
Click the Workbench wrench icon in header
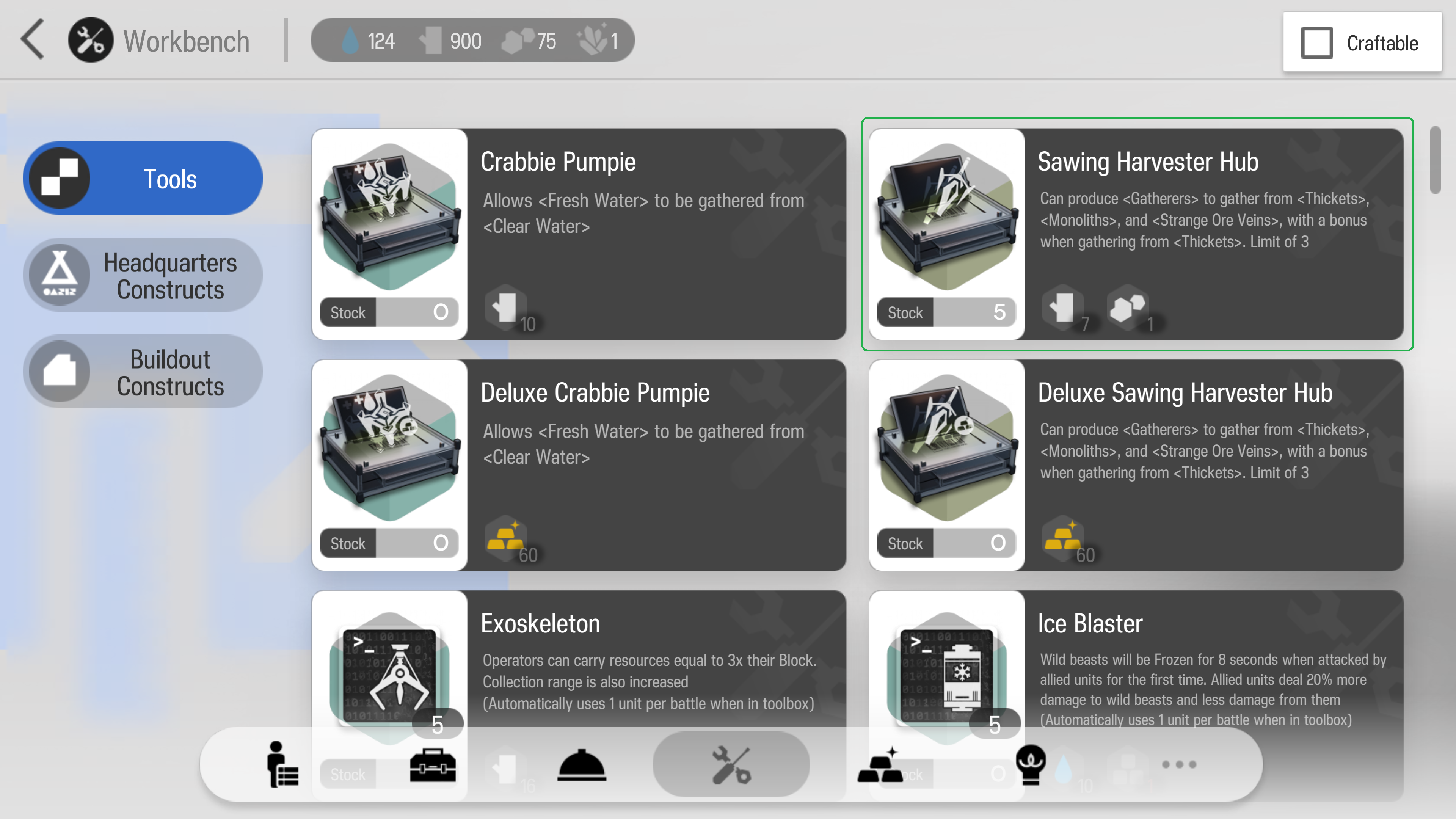91,40
